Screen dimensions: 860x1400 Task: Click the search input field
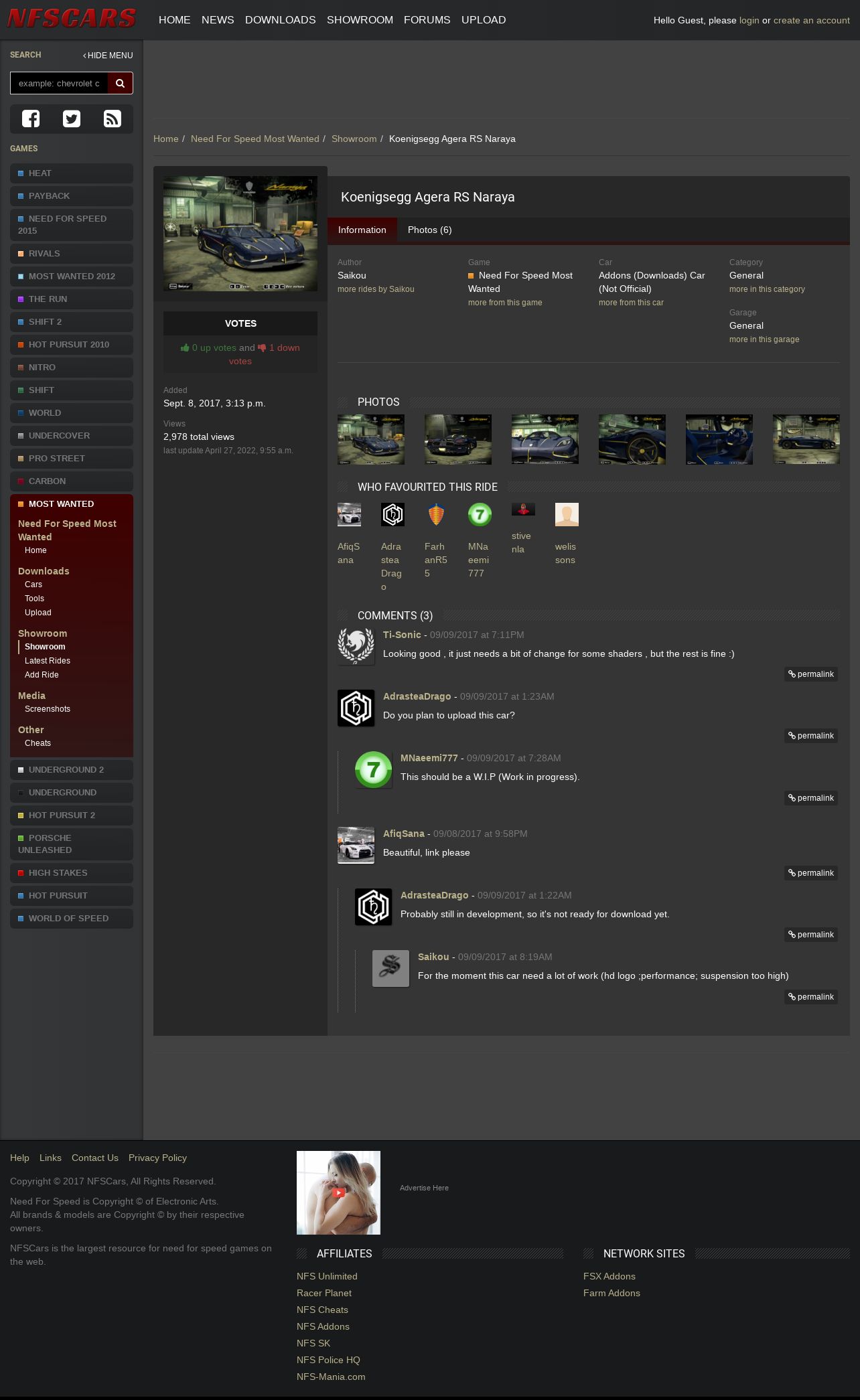pyautogui.click(x=59, y=83)
